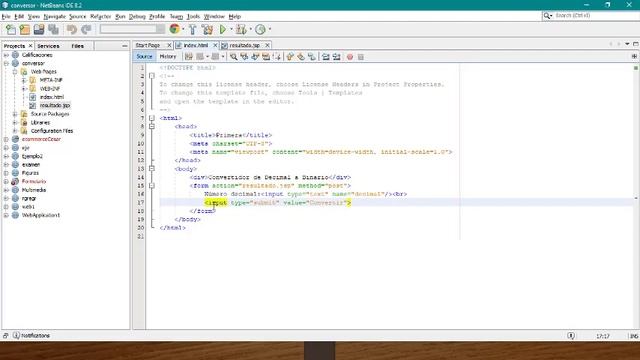Open the Refactor menu
This screenshot has width=640, height=360.
coord(100,17)
